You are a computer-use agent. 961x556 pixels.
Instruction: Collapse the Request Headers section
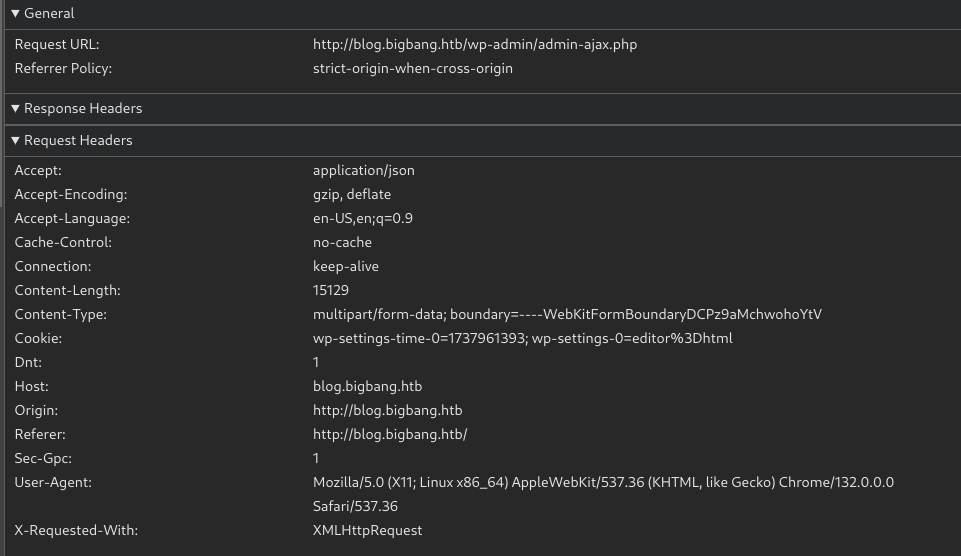coord(16,140)
